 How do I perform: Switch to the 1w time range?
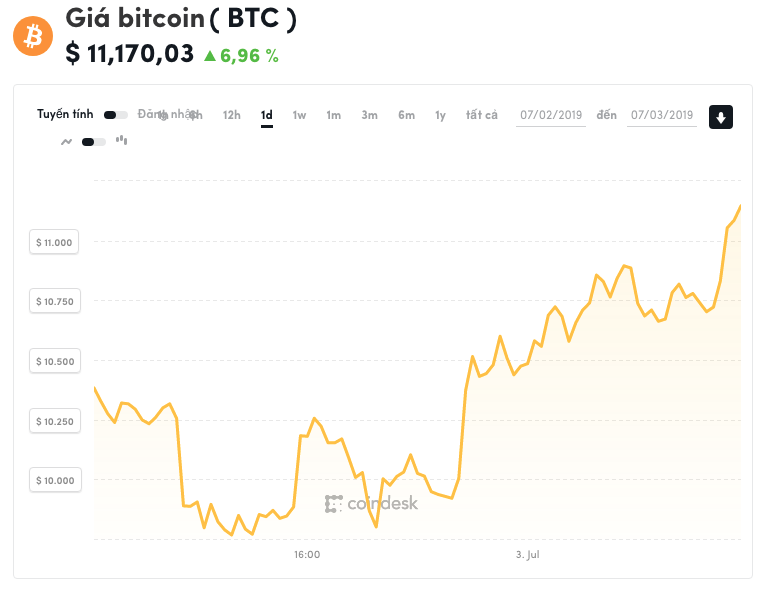(x=299, y=115)
